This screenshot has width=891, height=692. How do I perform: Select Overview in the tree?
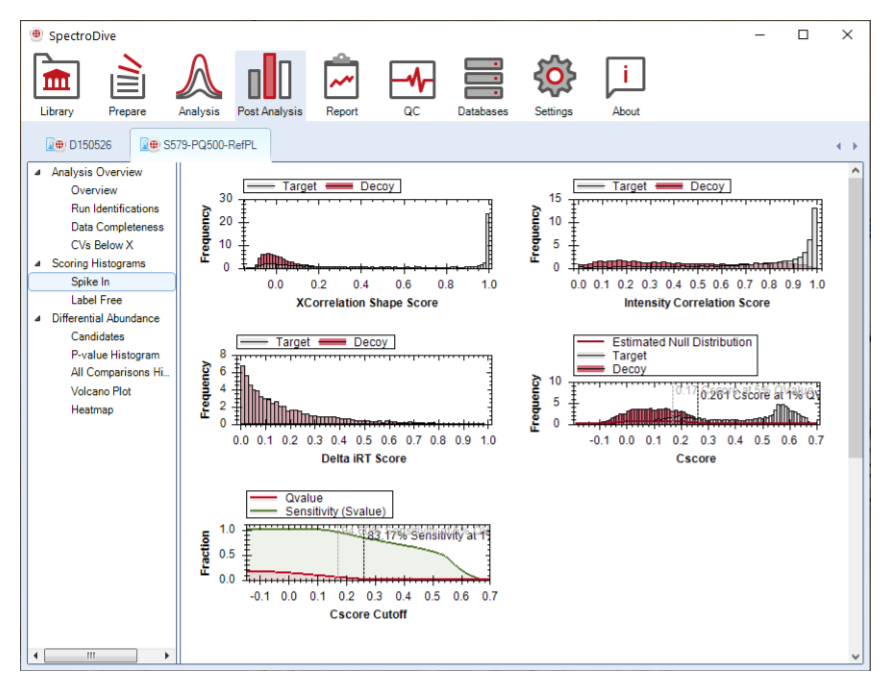tap(94, 190)
